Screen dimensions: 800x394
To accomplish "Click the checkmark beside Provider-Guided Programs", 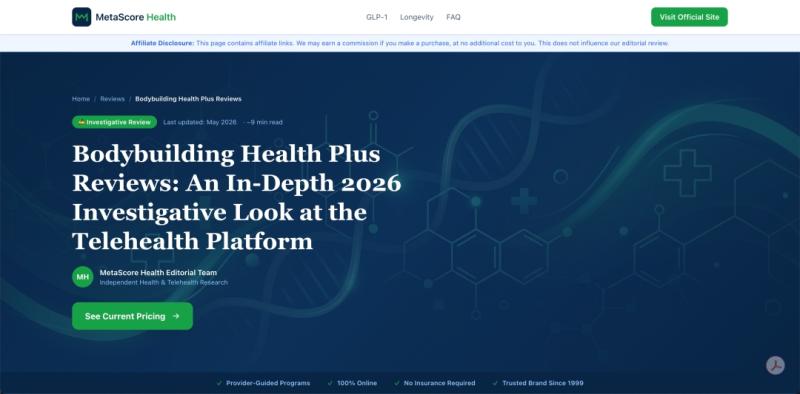I will pyautogui.click(x=219, y=383).
